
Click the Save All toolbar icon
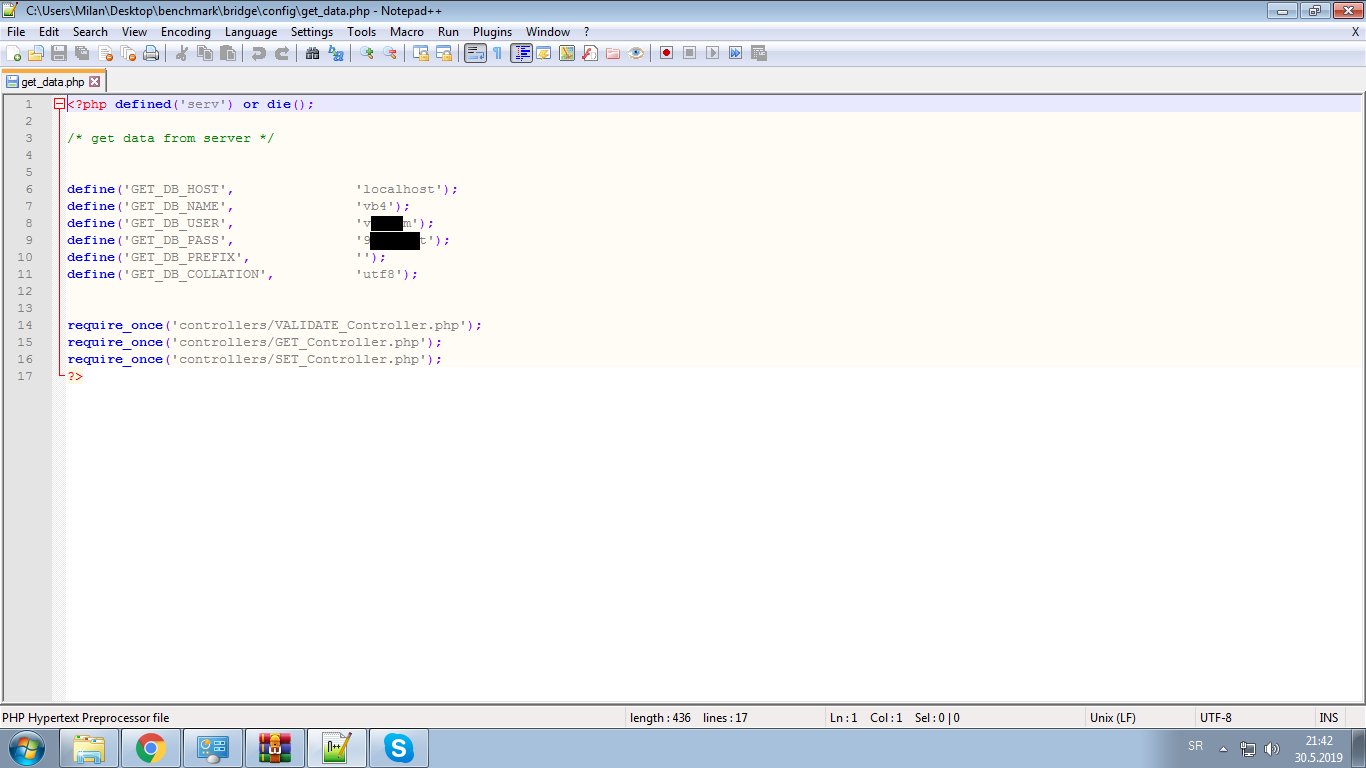82,53
